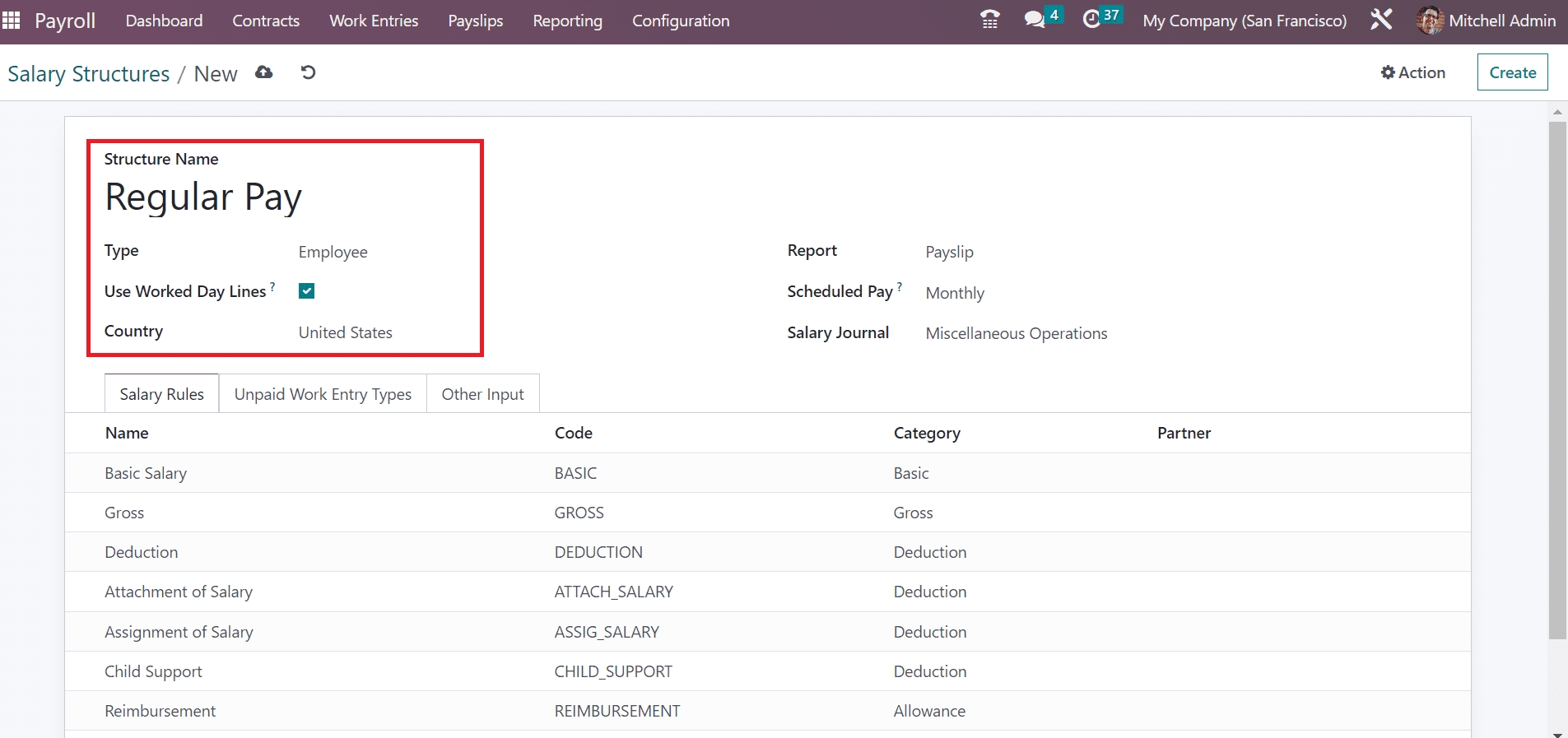Go back to Salary Structures breadcrumb
The height and width of the screenshot is (738, 1568).
pos(89,74)
